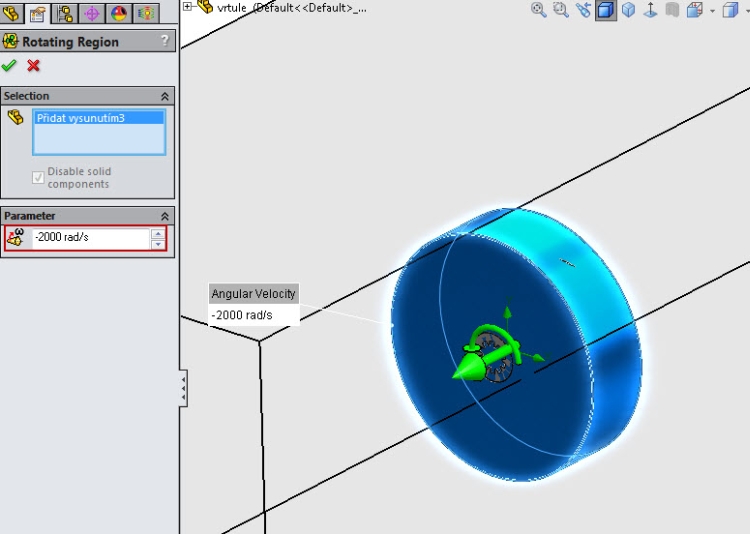Open the DimXpert manager tab
Image resolution: width=750 pixels, height=534 pixels.
pyautogui.click(x=91, y=13)
